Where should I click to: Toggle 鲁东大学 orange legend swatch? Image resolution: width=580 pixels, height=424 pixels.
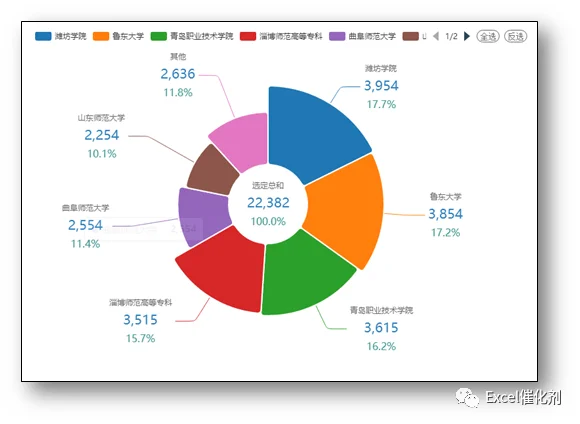(x=101, y=36)
